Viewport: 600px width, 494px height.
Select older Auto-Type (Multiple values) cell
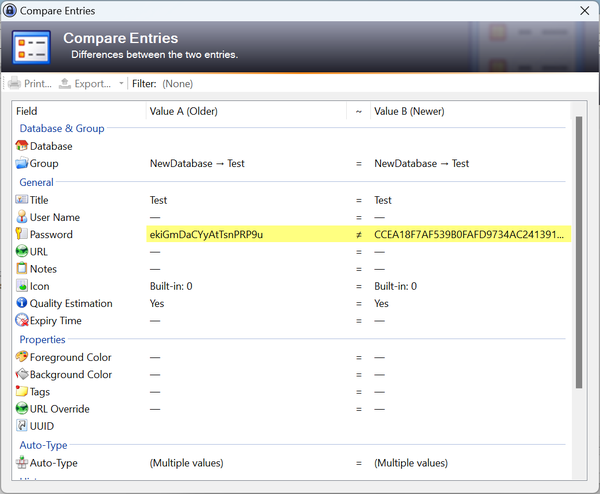pos(186,463)
